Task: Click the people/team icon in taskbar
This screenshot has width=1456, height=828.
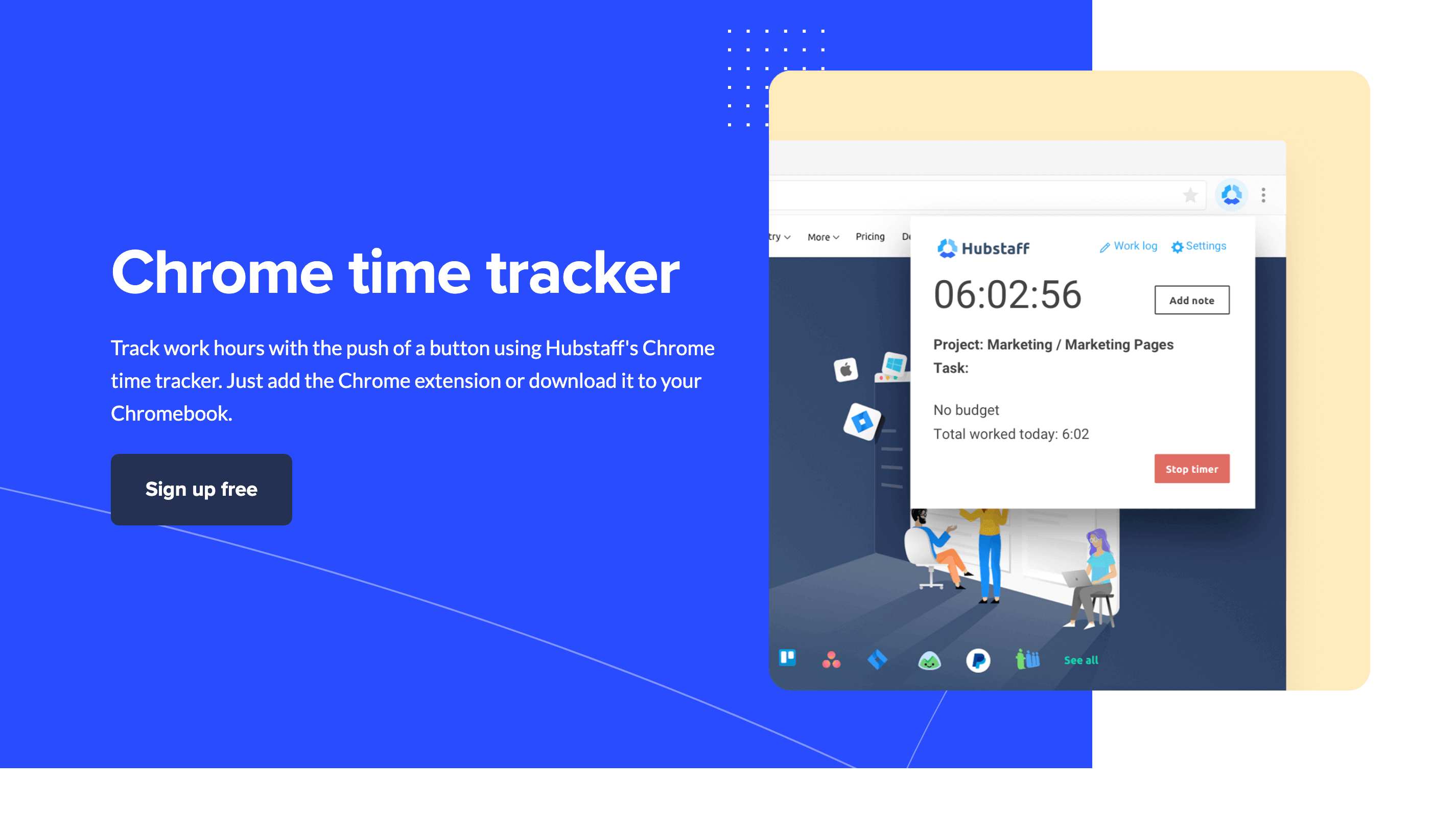Action: [1024, 660]
